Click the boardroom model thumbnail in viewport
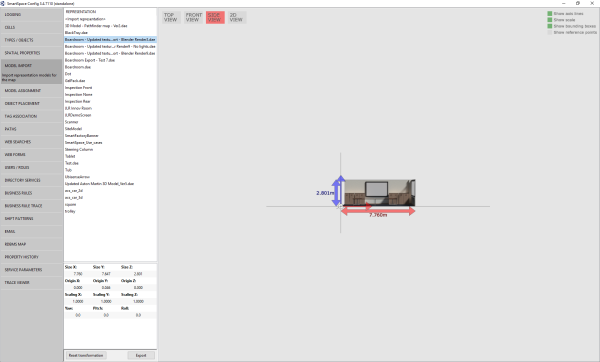 380,193
